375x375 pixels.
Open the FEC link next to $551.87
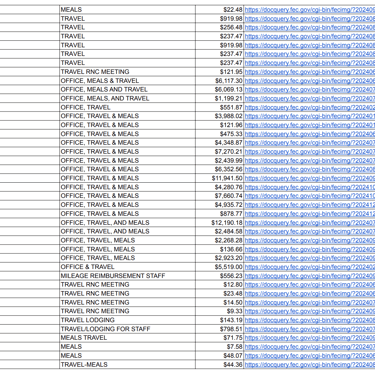coord(310,107)
